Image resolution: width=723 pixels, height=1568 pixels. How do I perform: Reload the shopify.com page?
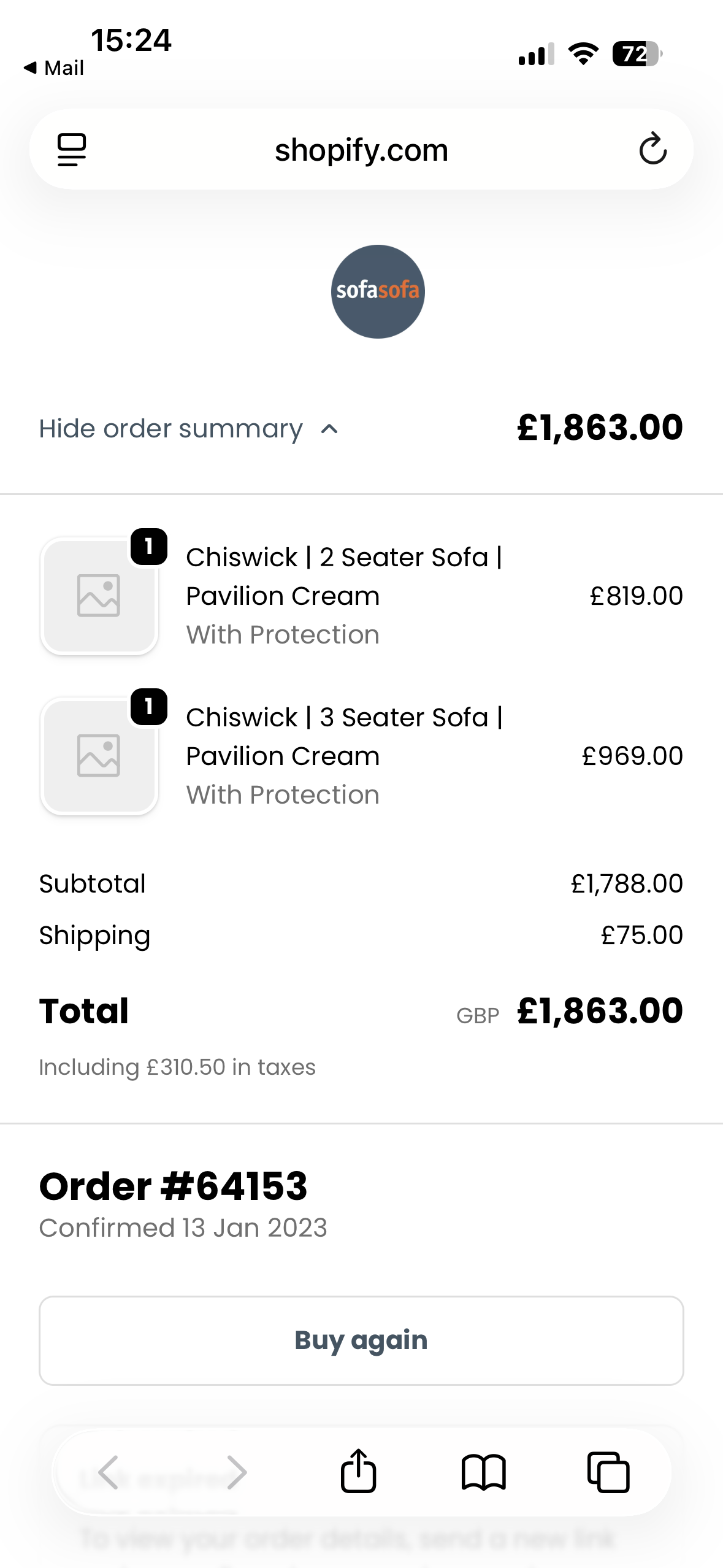pos(652,149)
